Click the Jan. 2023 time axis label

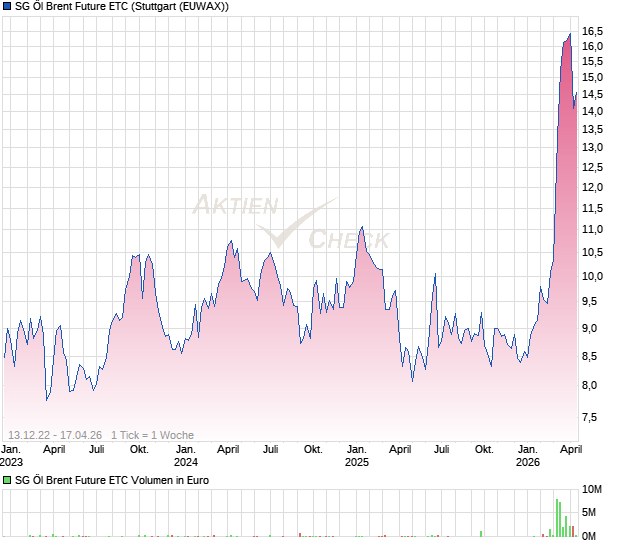click(x=12, y=456)
